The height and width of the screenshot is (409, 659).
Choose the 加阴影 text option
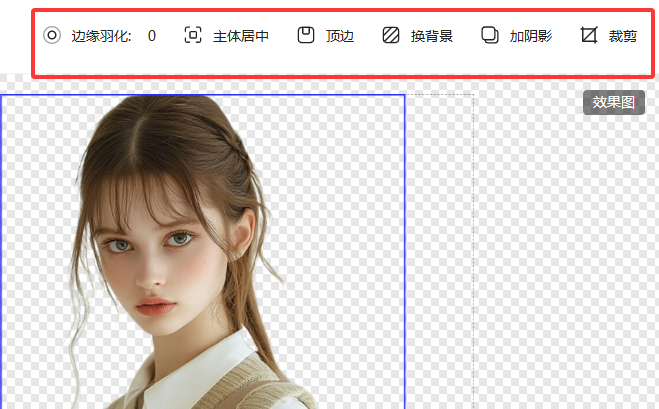click(x=530, y=36)
